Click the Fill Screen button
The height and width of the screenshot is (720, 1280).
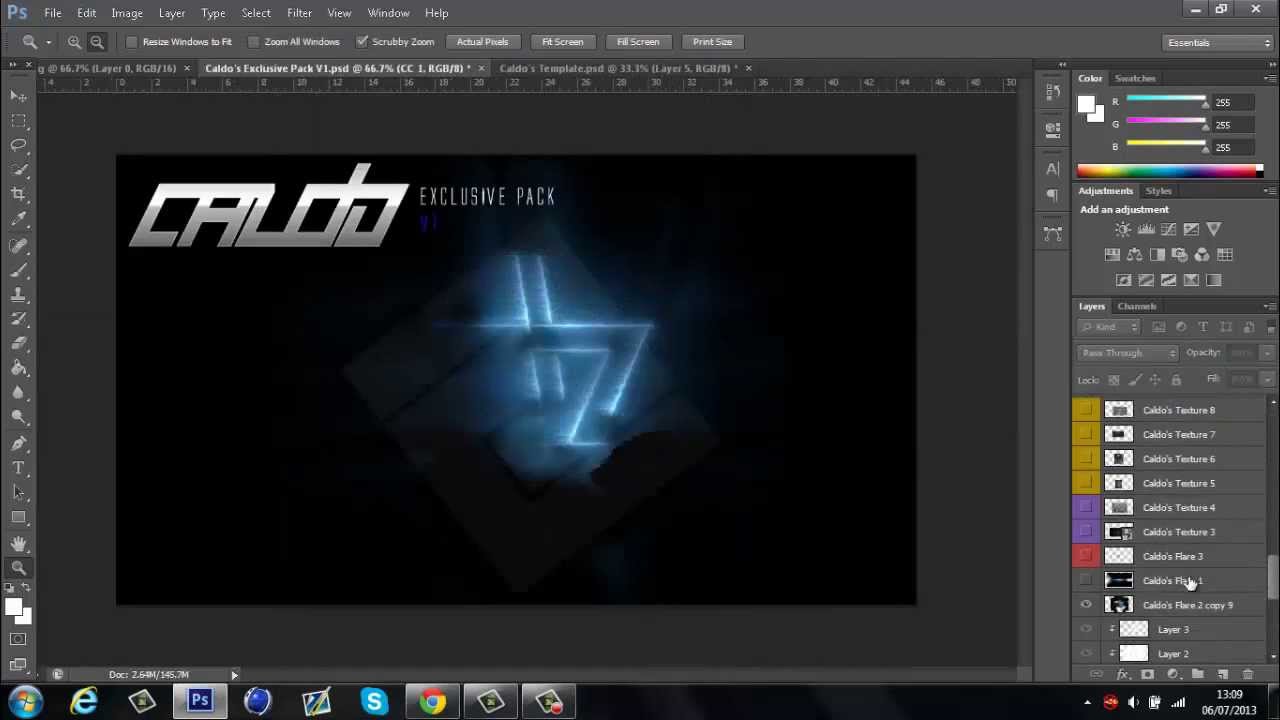coord(638,42)
